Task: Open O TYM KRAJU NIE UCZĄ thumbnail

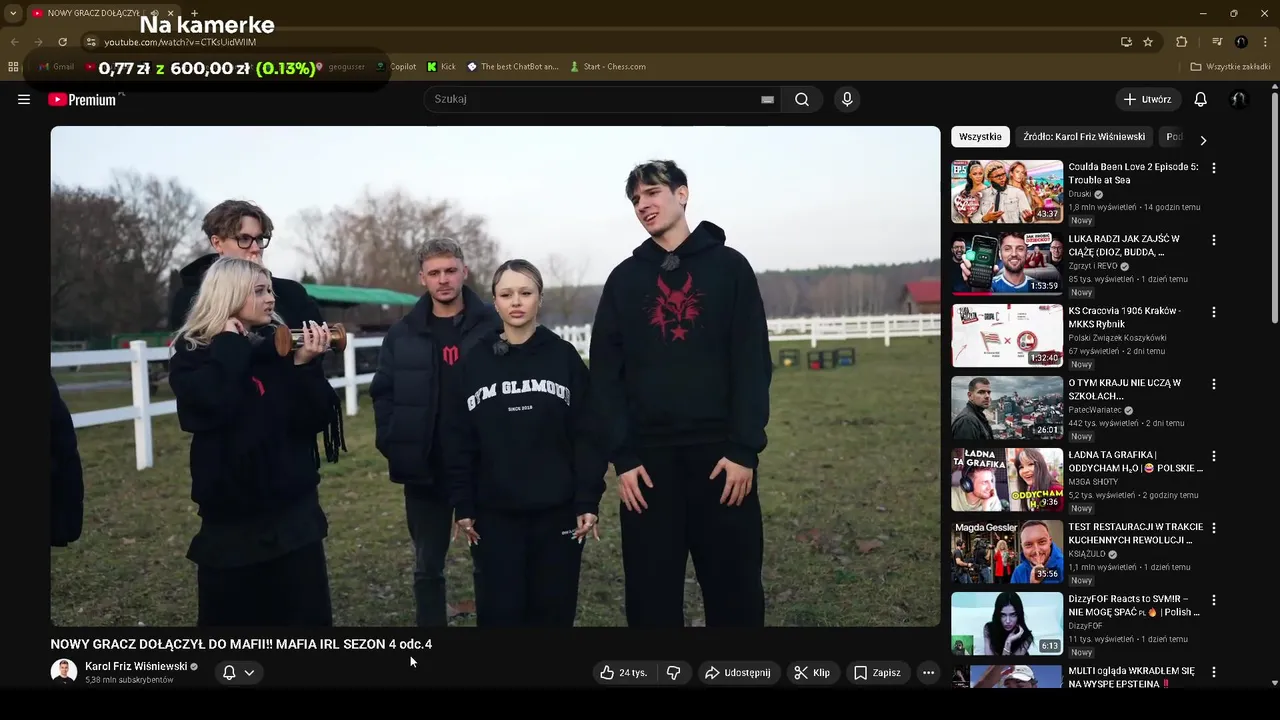Action: [x=1007, y=407]
